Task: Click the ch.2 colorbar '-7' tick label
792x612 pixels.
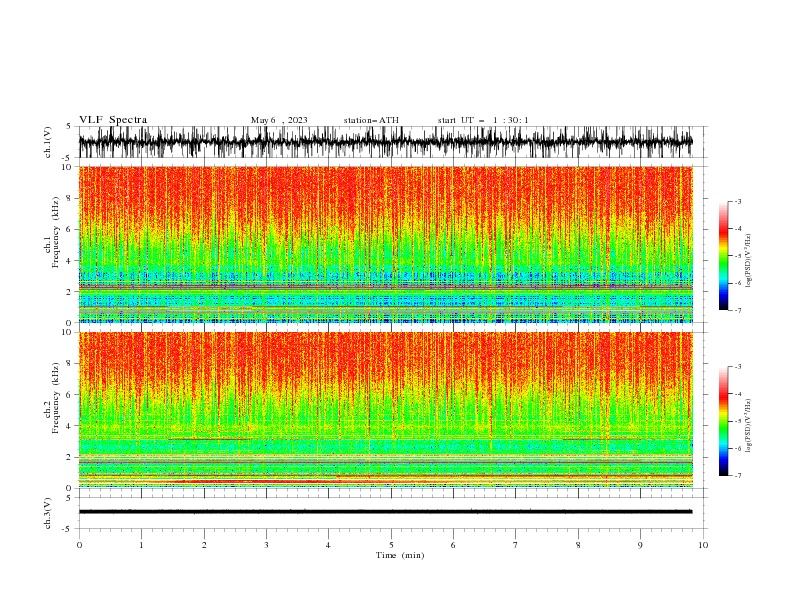Action: 738,476
